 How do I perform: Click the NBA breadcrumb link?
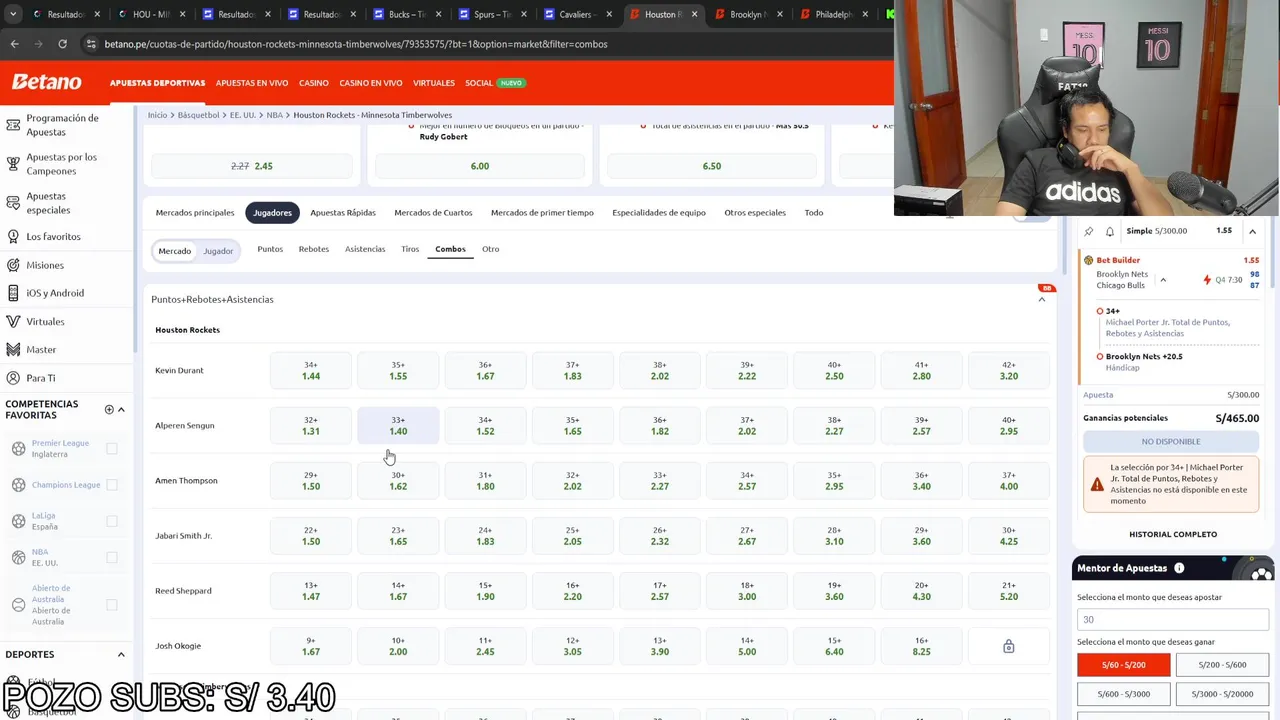(x=274, y=115)
